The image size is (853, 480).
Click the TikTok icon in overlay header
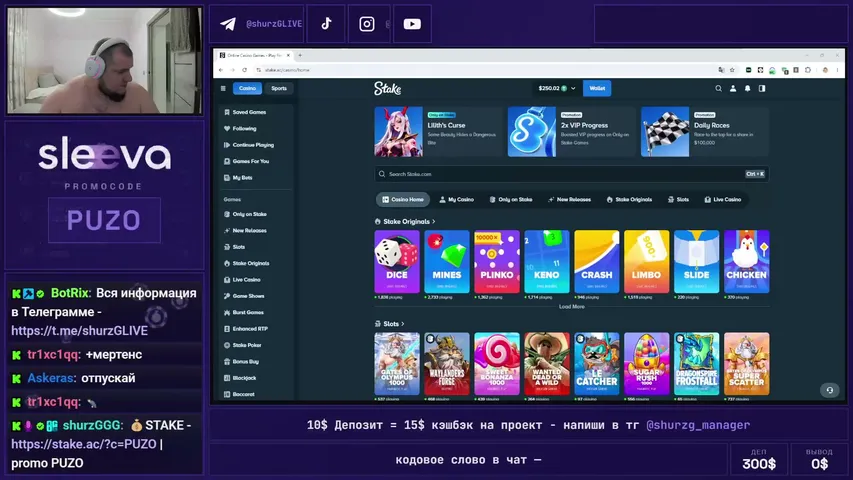tap(326, 23)
